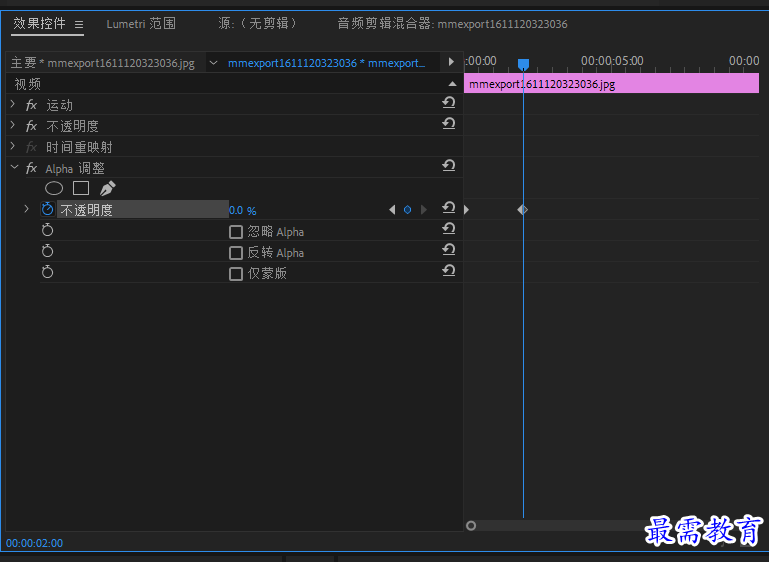This screenshot has width=769, height=562.
Task: Enable the 忽略 Alpha checkbox
Action: (x=236, y=232)
